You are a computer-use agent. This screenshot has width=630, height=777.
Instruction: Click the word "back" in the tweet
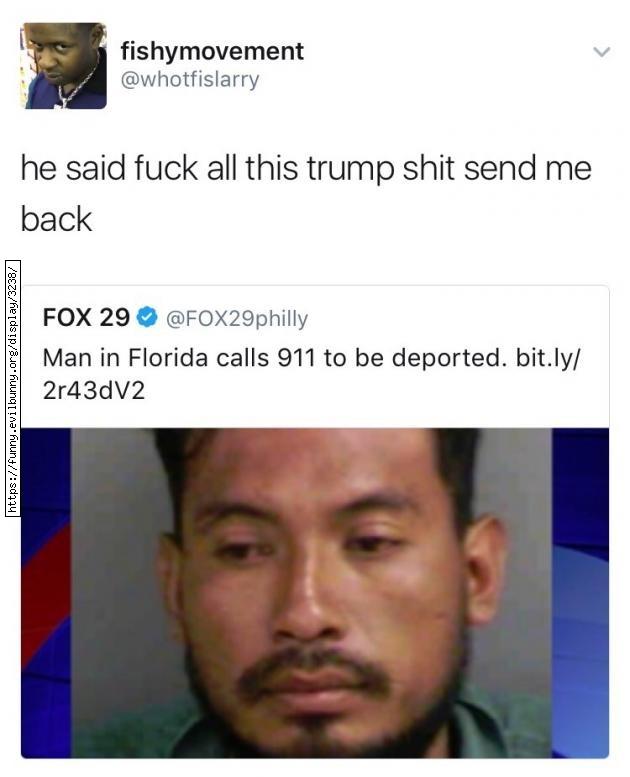pos(57,219)
